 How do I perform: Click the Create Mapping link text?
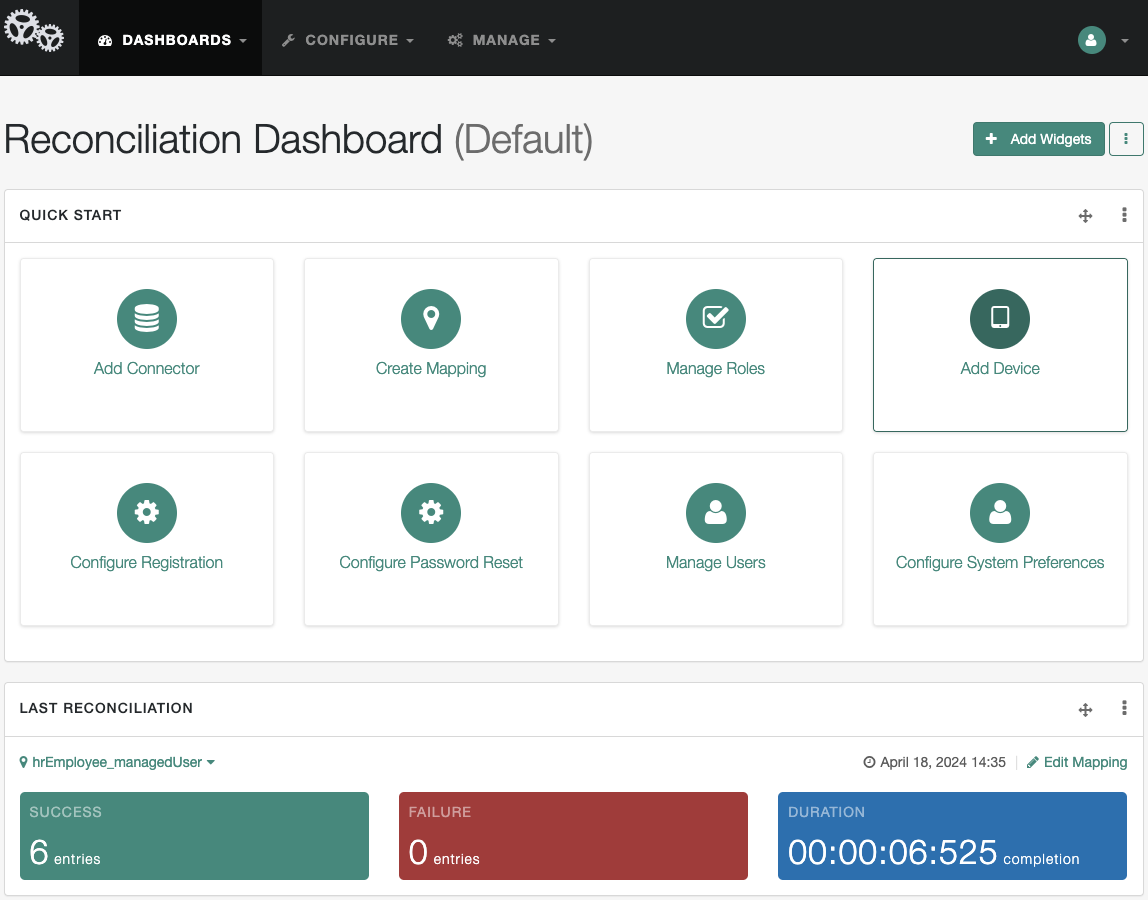pos(430,368)
